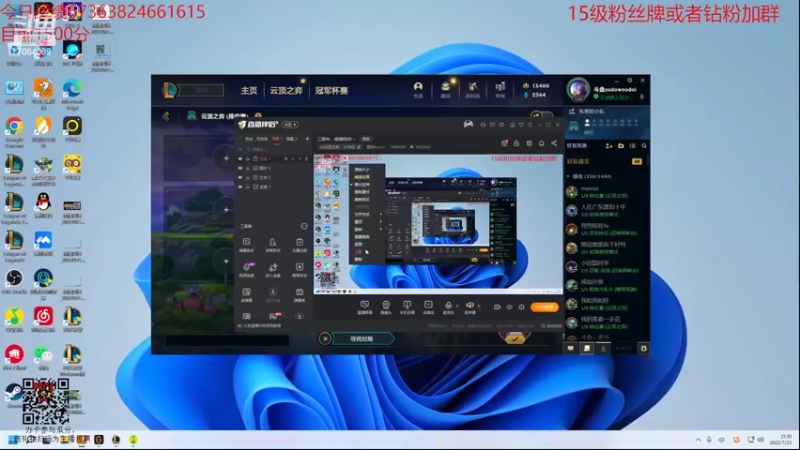Toggle the microphone icon at League client bottom

coord(604,348)
